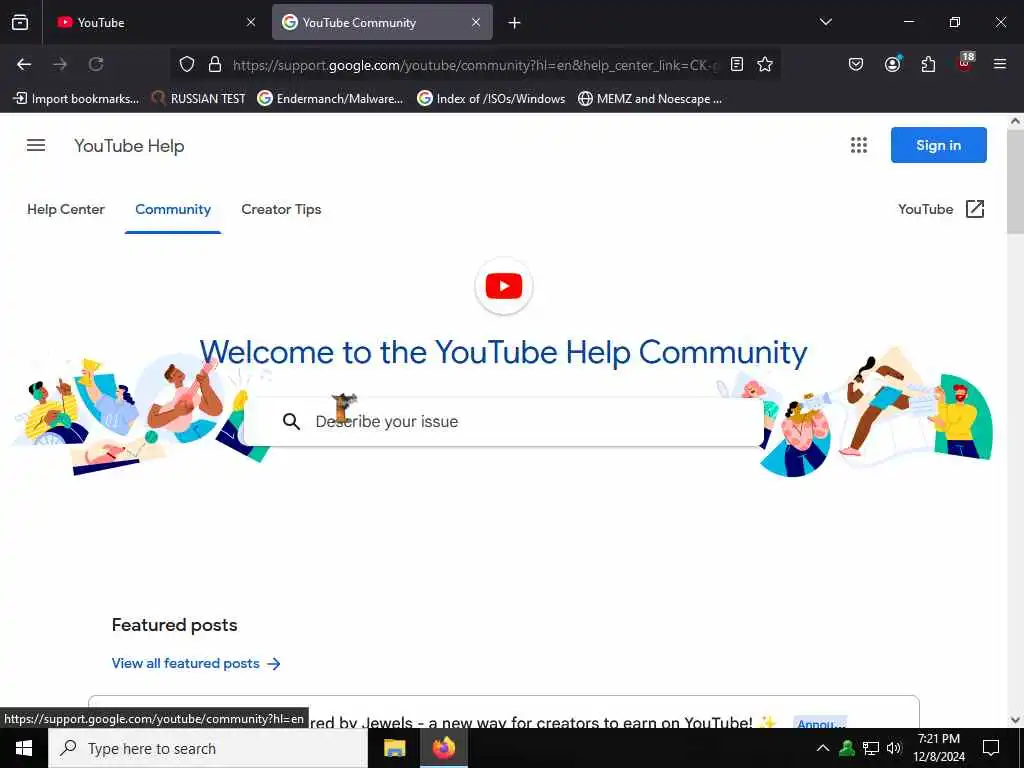The width and height of the screenshot is (1024, 768).
Task: Open the Firefox account icon
Action: click(892, 64)
